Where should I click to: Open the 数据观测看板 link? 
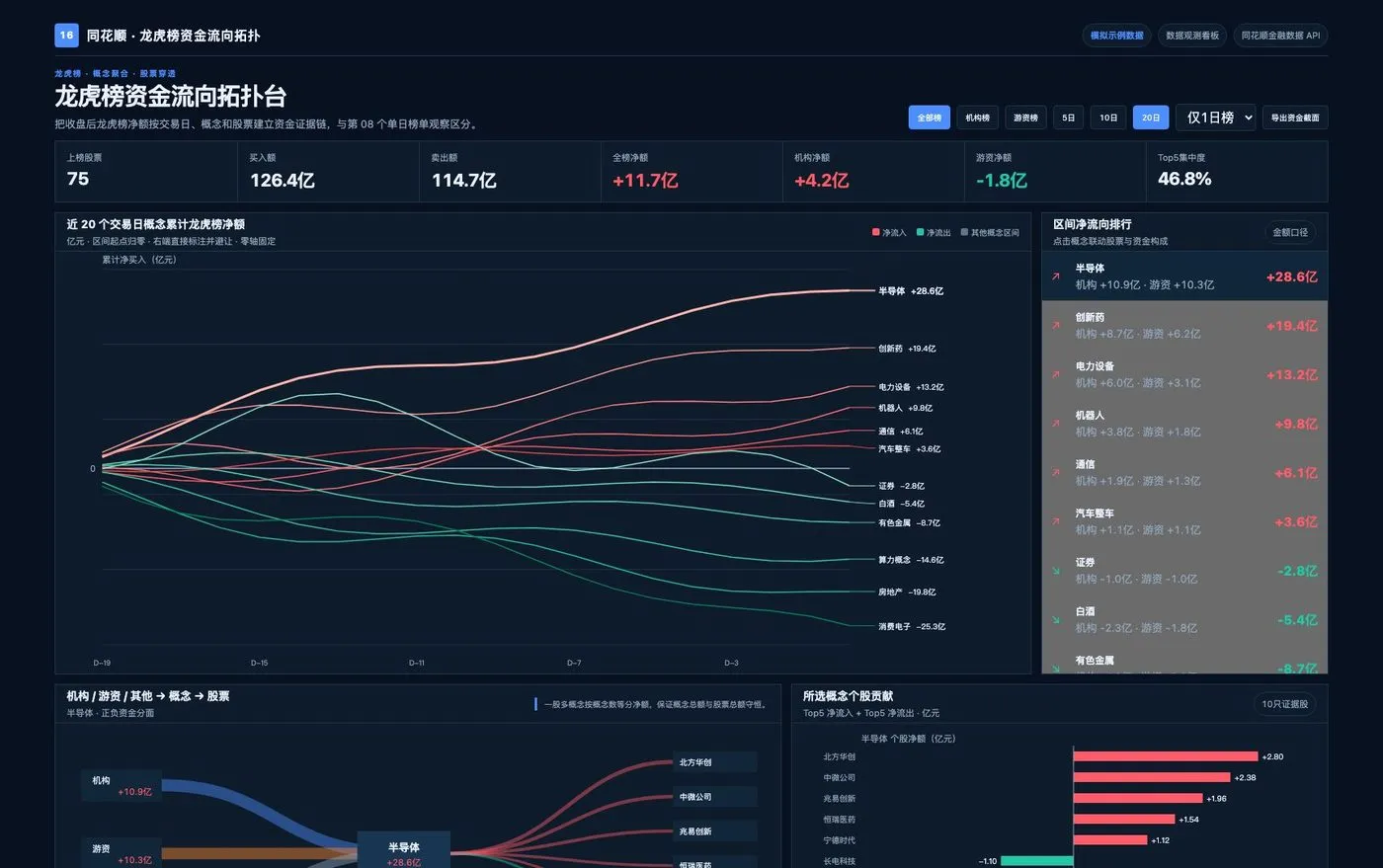(x=1192, y=36)
